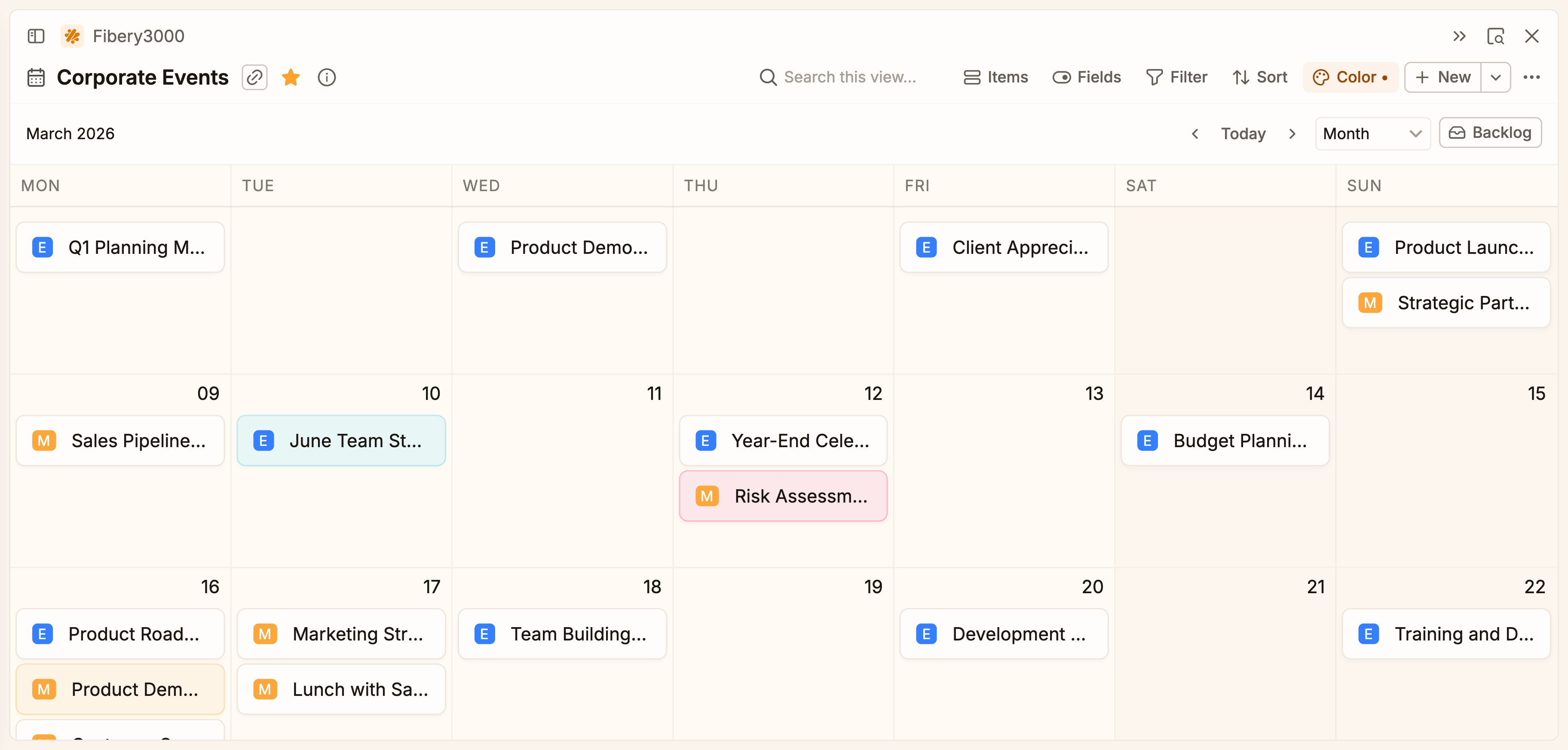Open the Fields visibility dropdown
This screenshot has width=1568, height=750.
(x=1087, y=77)
